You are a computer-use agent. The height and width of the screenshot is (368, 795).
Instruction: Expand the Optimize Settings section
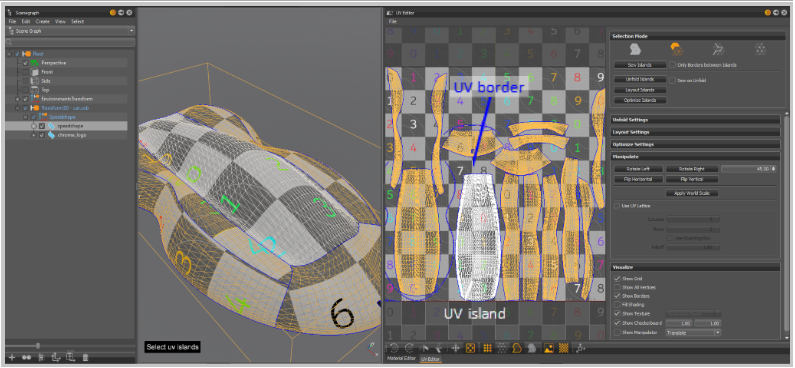pyautogui.click(x=695, y=144)
